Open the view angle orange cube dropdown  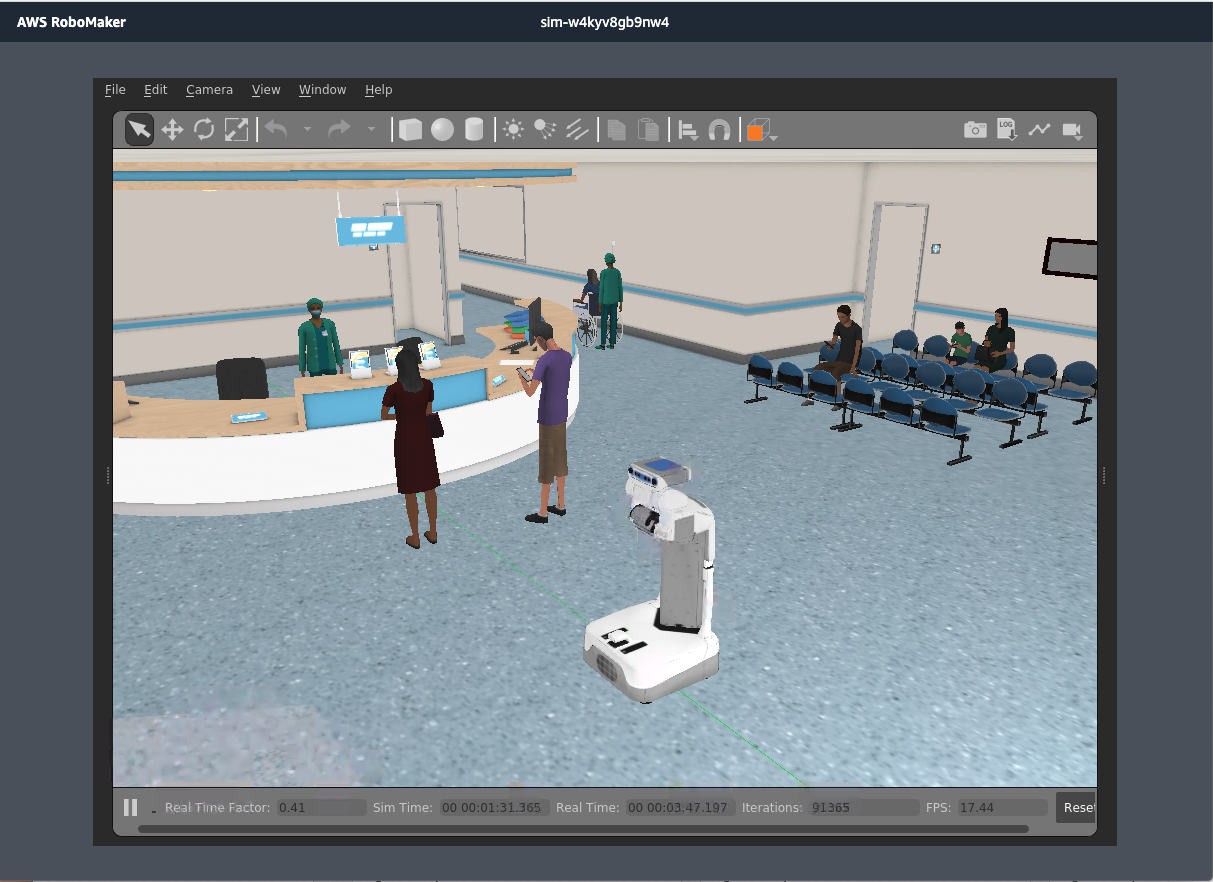(762, 130)
